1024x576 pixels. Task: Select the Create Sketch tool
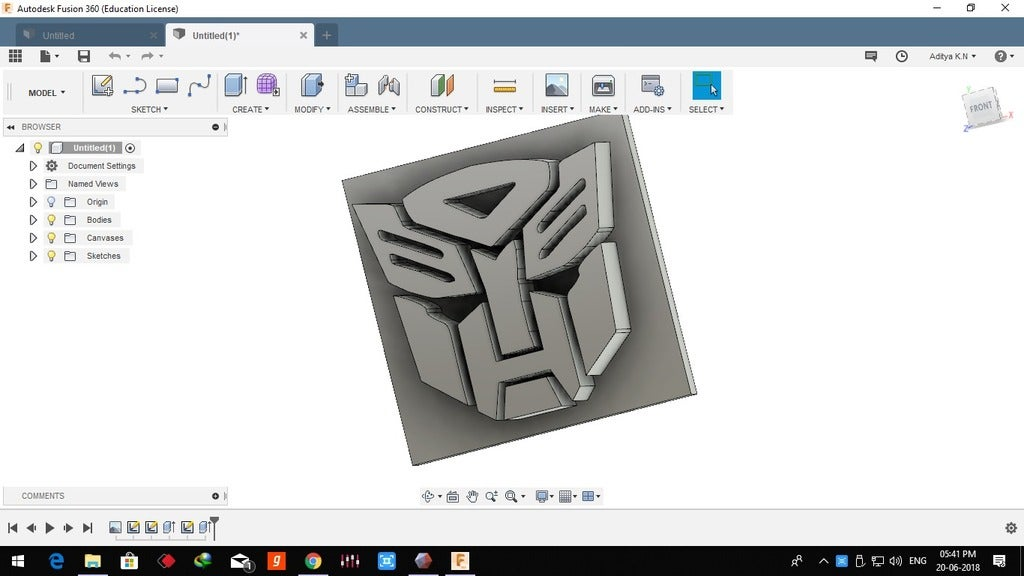(x=102, y=86)
